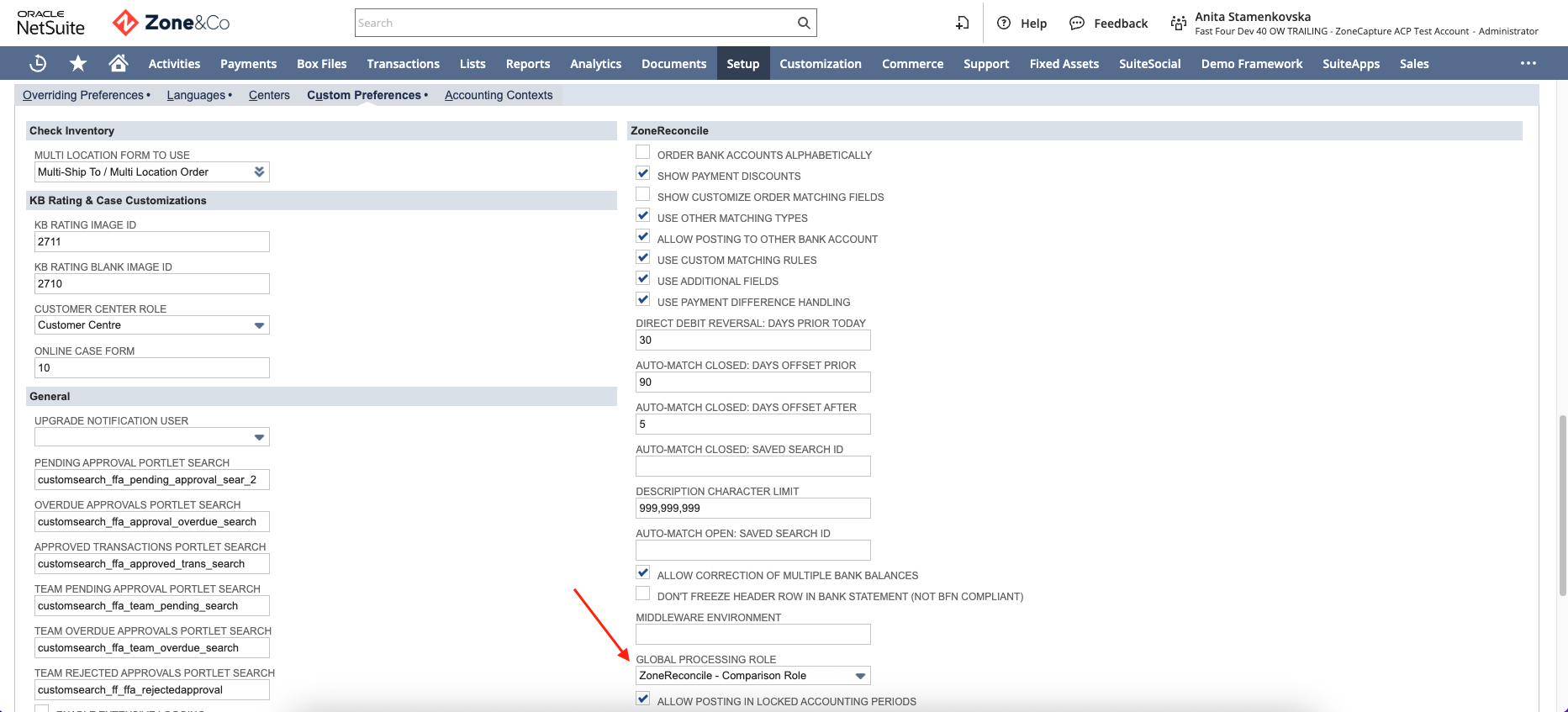Click the page vertical scrollbar
Image resolution: width=1568 pixels, height=712 pixels.
(x=1562, y=504)
